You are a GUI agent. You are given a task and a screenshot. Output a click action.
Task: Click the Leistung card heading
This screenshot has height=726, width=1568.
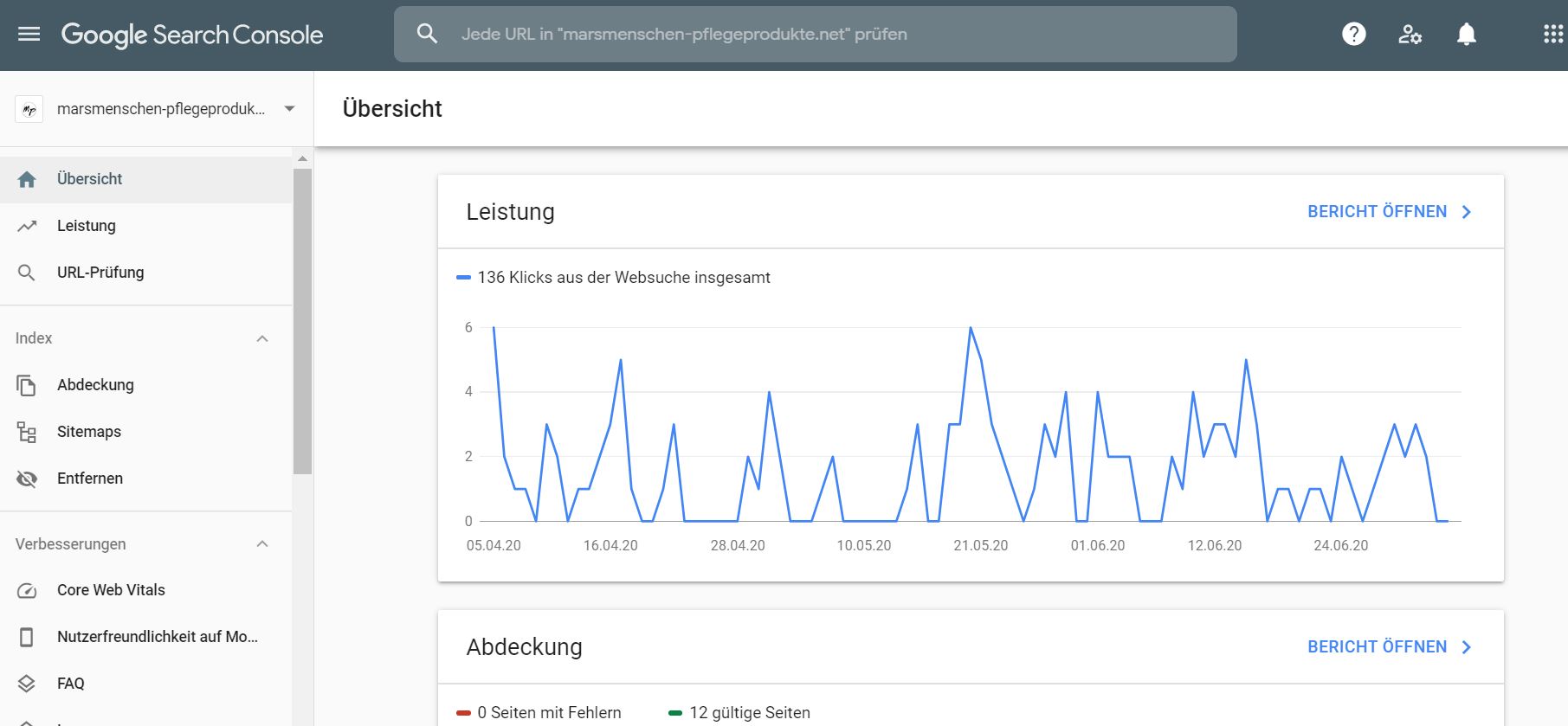coord(510,212)
